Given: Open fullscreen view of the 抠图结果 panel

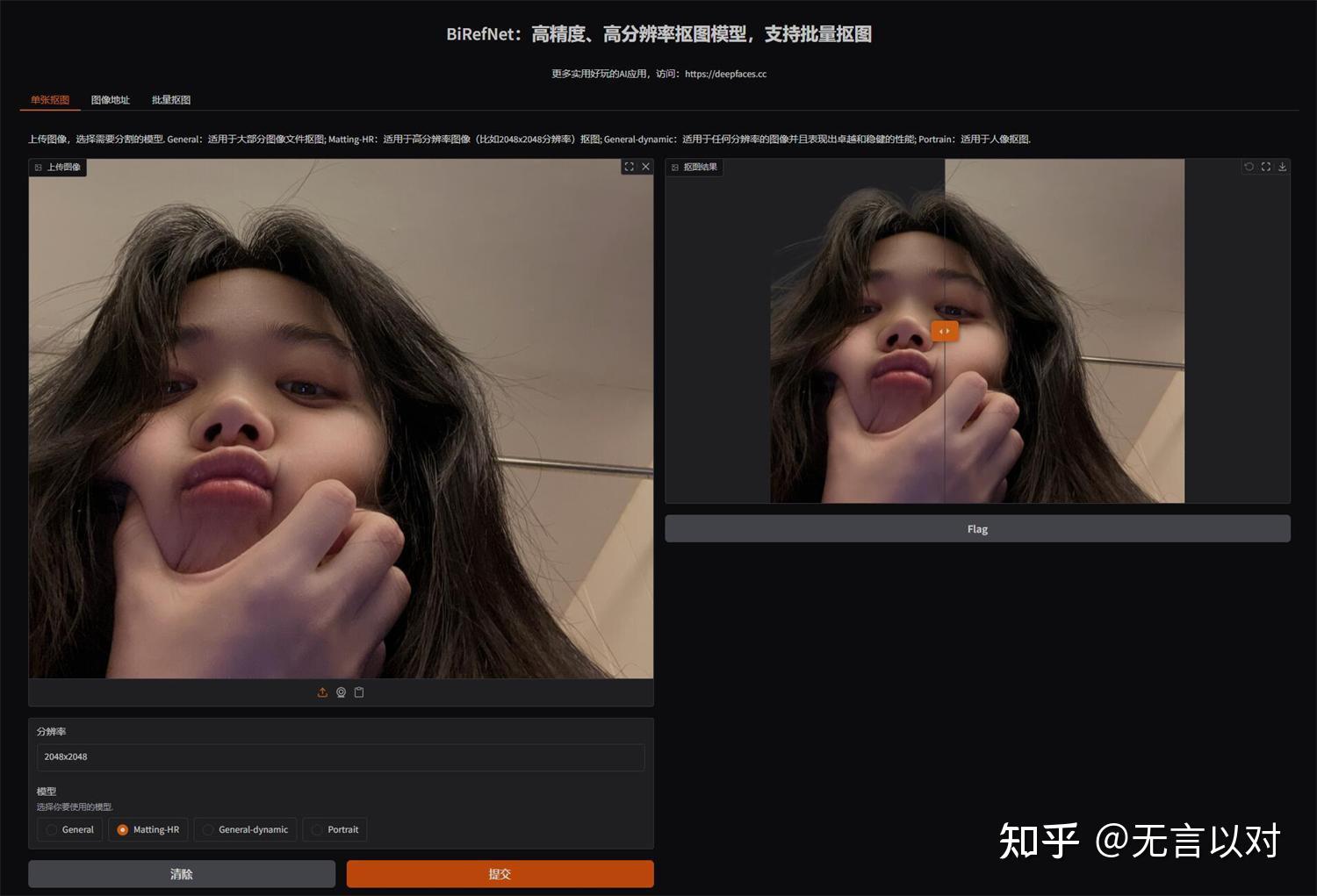Looking at the screenshot, I should tap(1265, 166).
